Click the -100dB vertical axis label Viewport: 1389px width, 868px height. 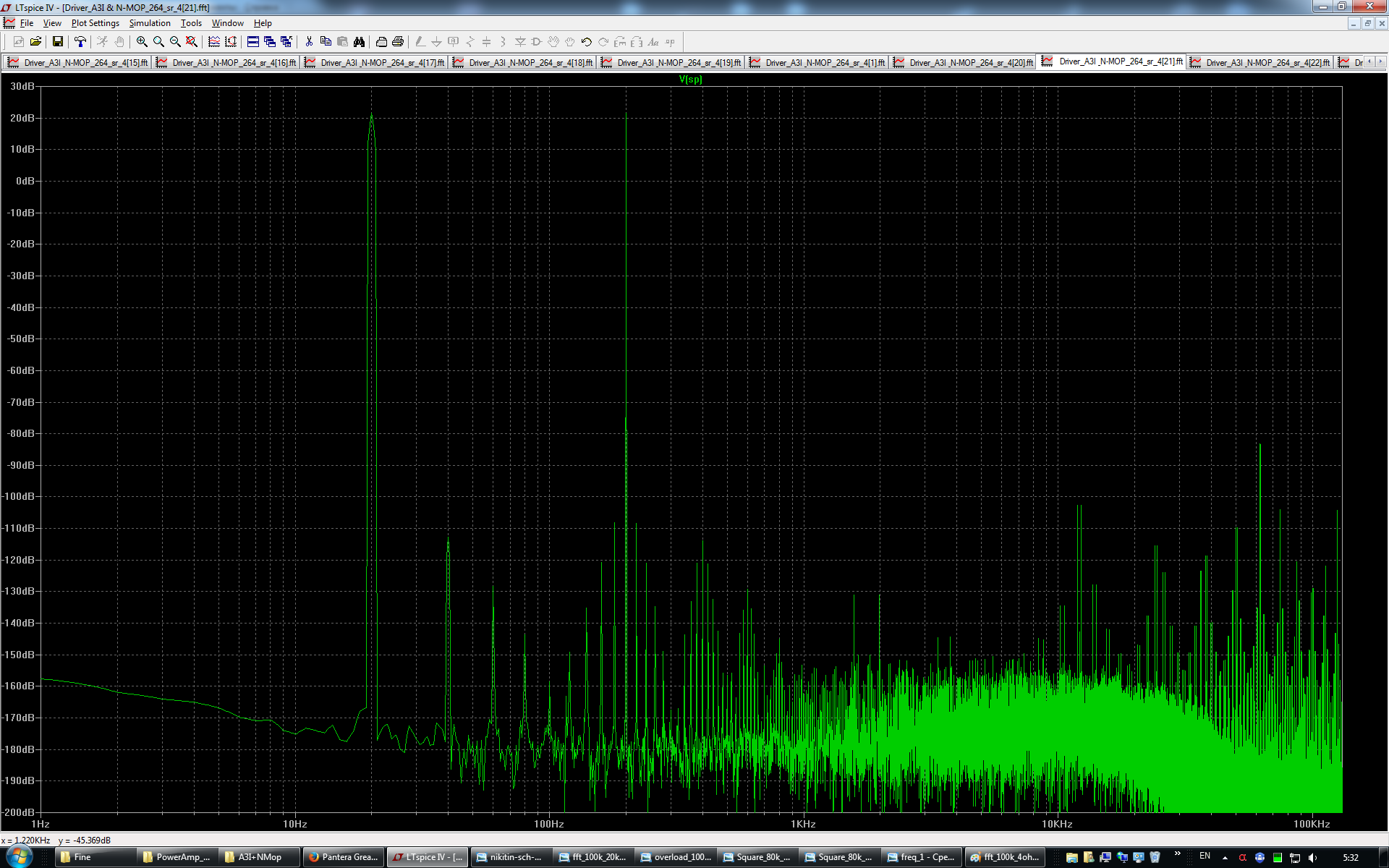[18, 496]
